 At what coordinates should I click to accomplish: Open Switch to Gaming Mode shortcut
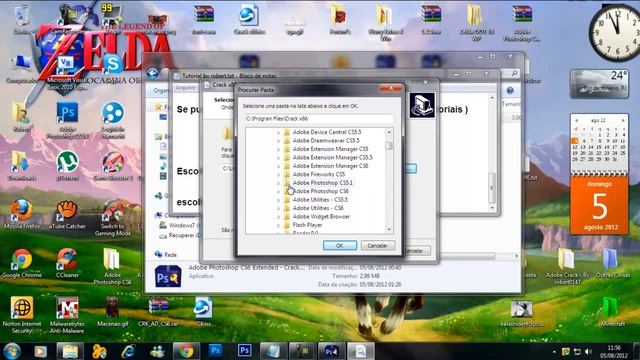[113, 218]
